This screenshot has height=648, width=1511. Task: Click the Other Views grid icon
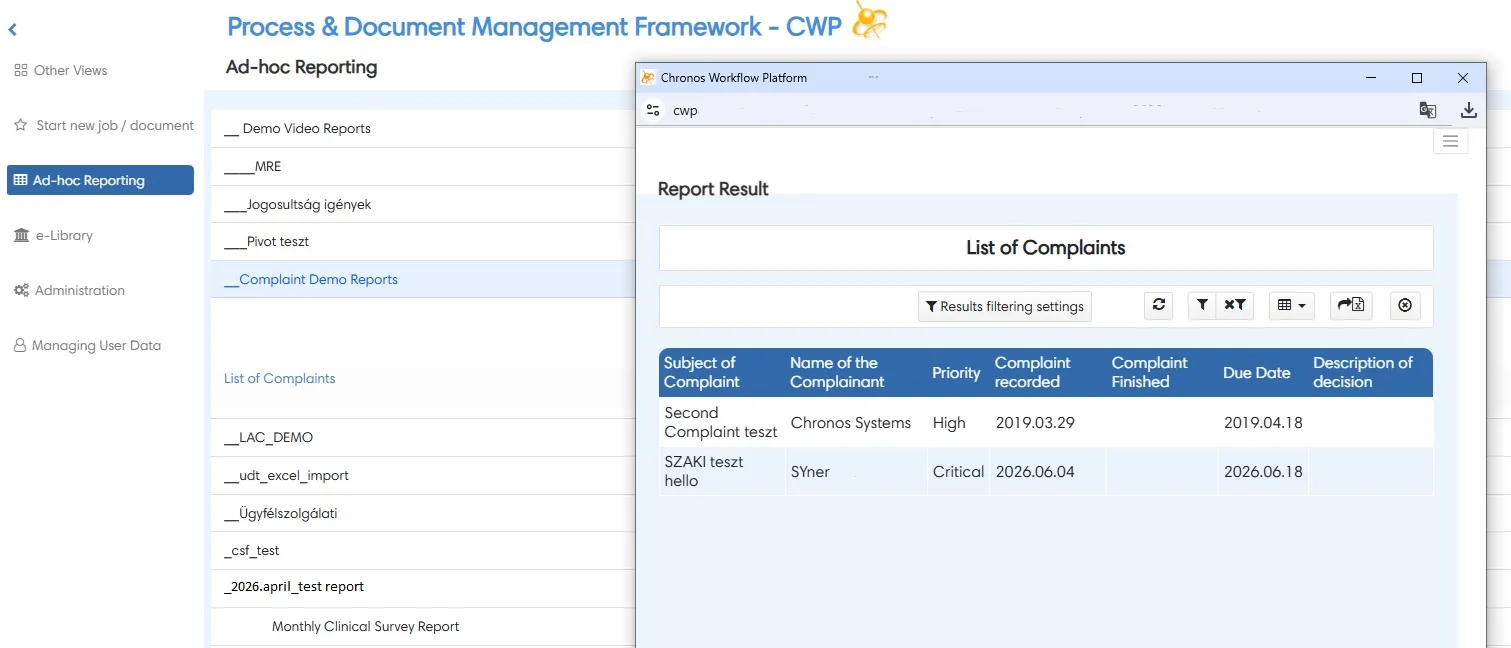pos(21,70)
